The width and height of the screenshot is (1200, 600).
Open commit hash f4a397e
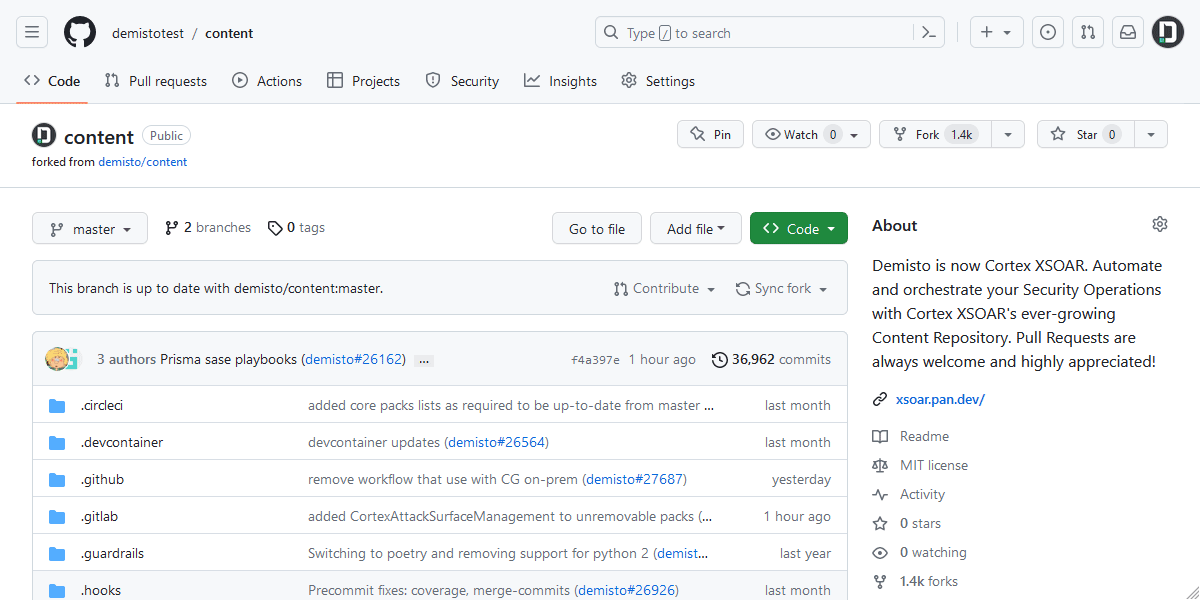[x=595, y=360]
